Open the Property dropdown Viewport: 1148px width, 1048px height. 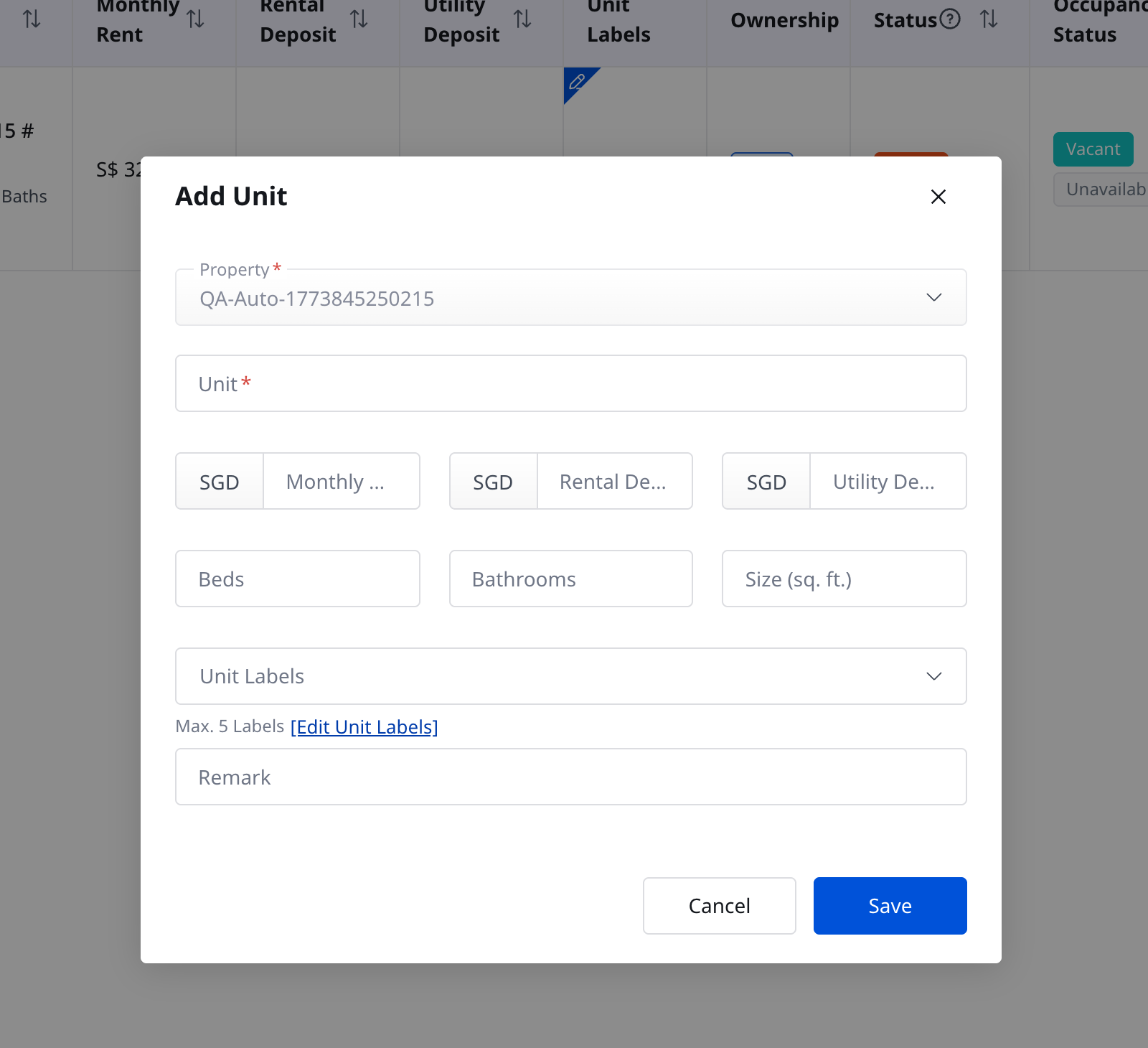tap(571, 297)
